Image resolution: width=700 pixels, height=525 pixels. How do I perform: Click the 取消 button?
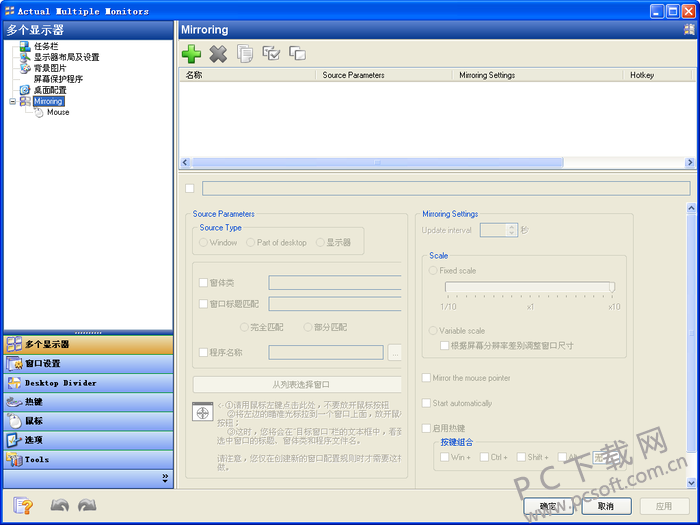pos(606,506)
